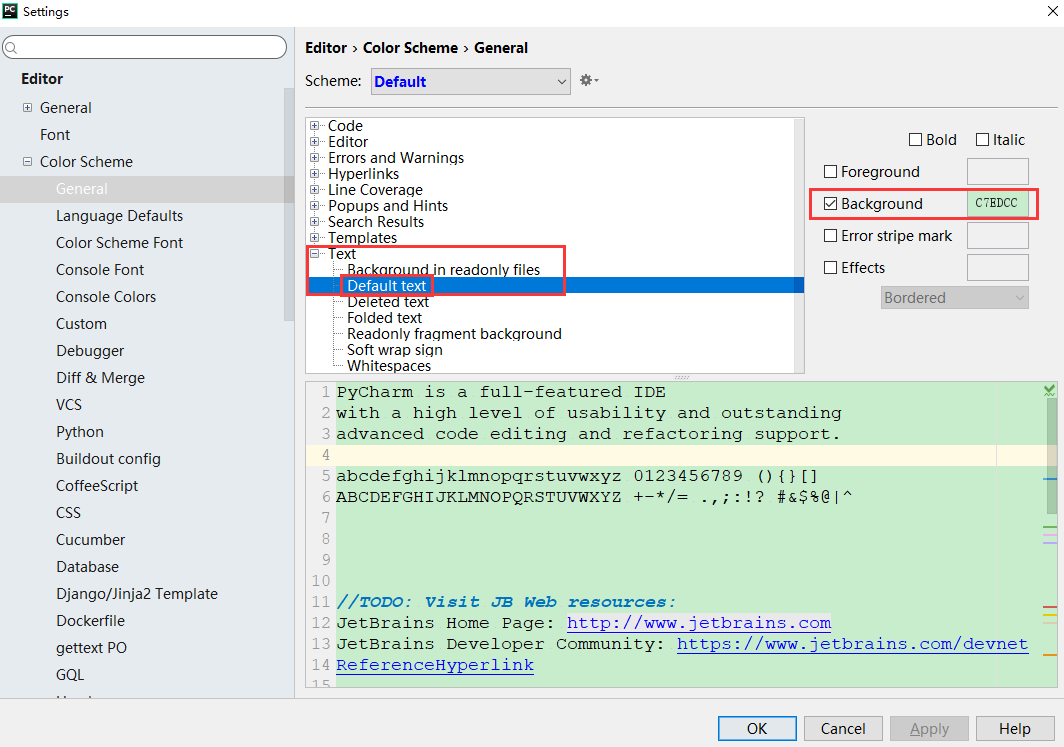Screen dimensions: 1064x747
Task: Open Dockerfile color settings page
Action: [90, 621]
